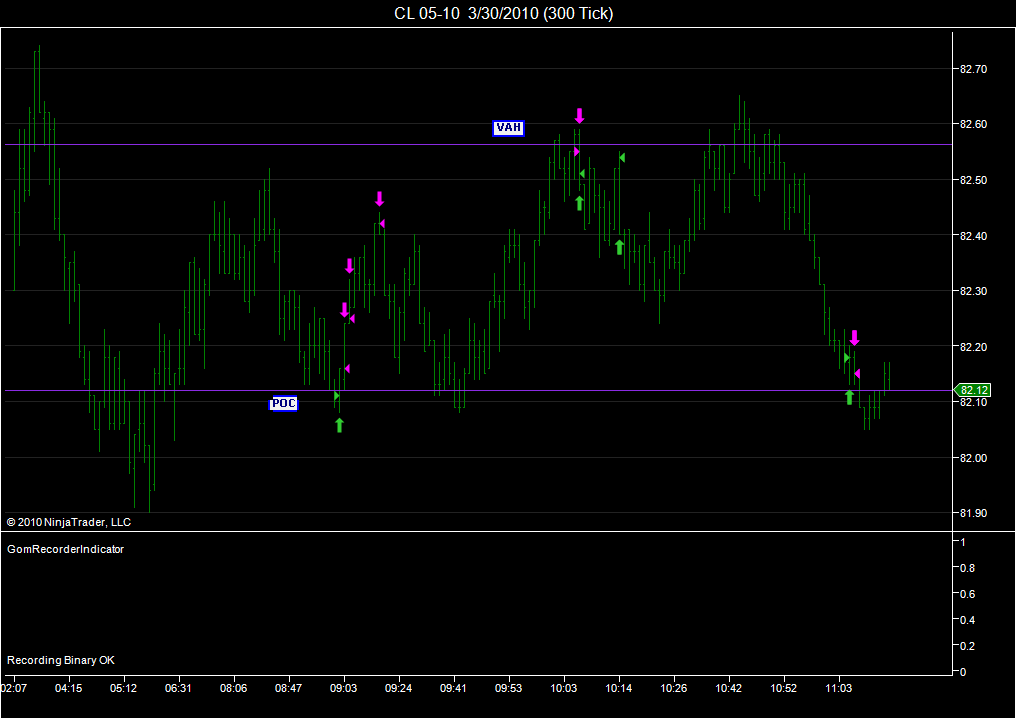Select magenta down arrow near the 82.45 level
This screenshot has height=719, width=1016.
pos(379,199)
